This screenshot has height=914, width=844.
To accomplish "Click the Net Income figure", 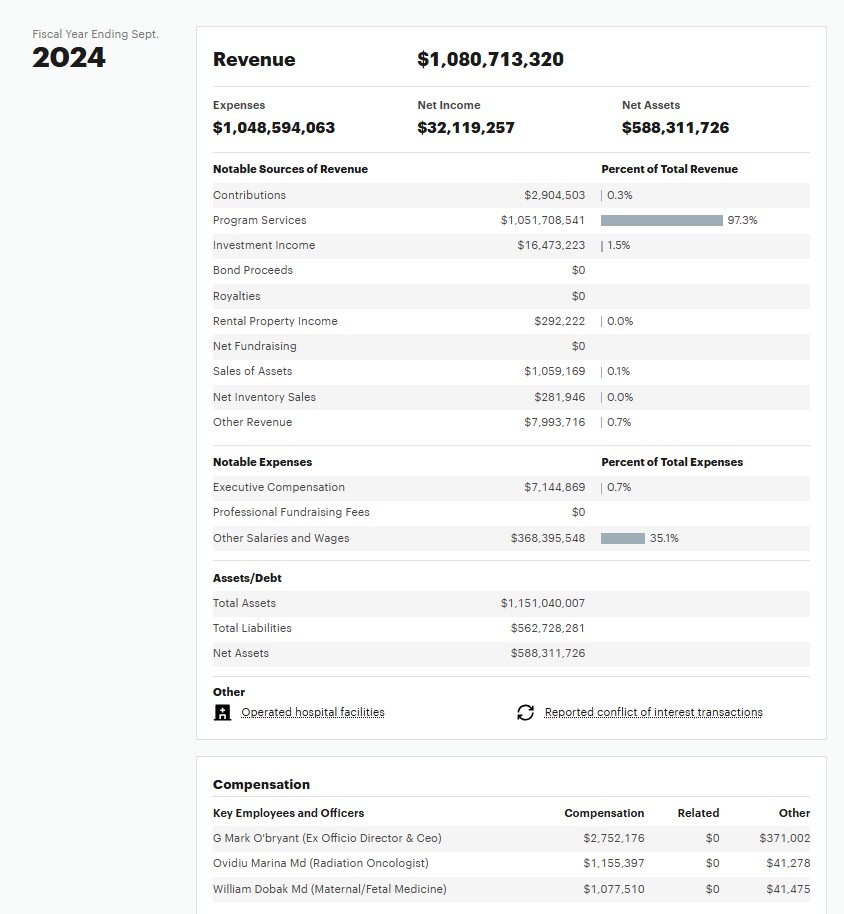I will pos(466,128).
